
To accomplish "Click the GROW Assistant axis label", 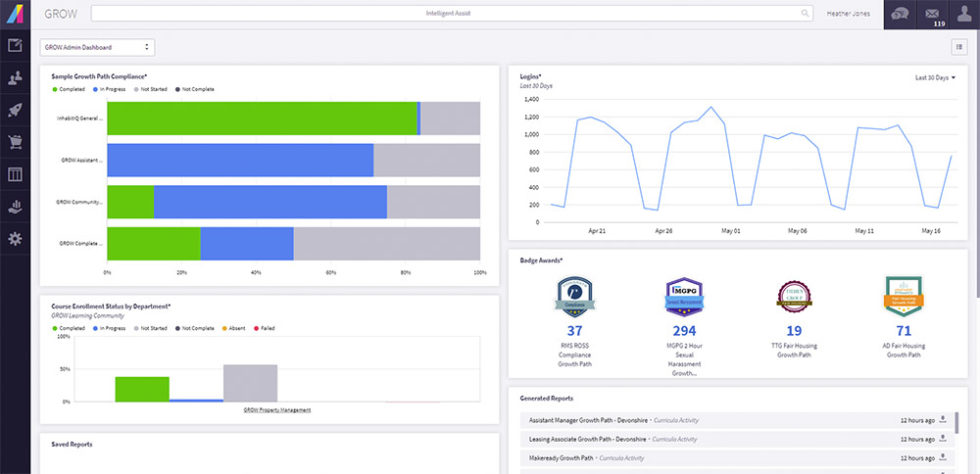I will (82, 160).
